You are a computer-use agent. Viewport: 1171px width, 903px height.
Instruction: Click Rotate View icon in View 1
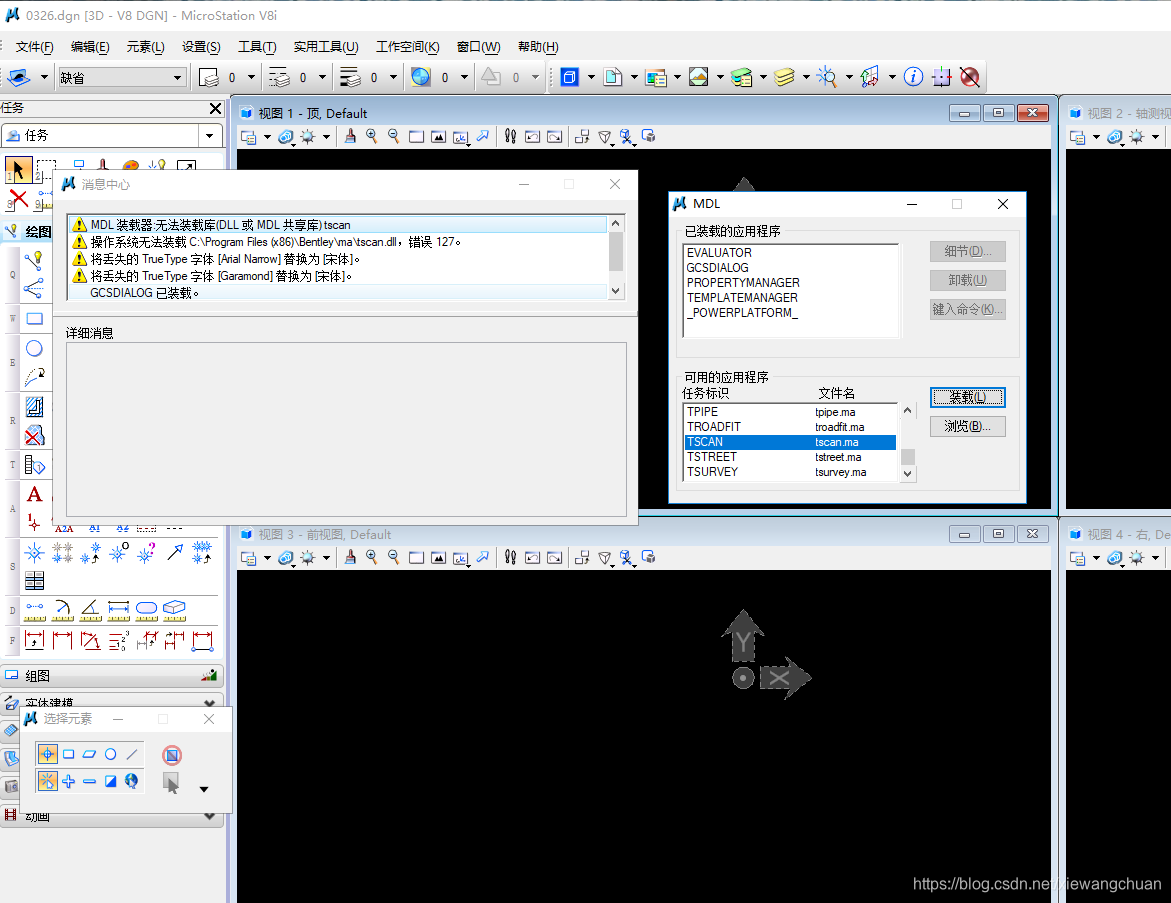click(461, 137)
